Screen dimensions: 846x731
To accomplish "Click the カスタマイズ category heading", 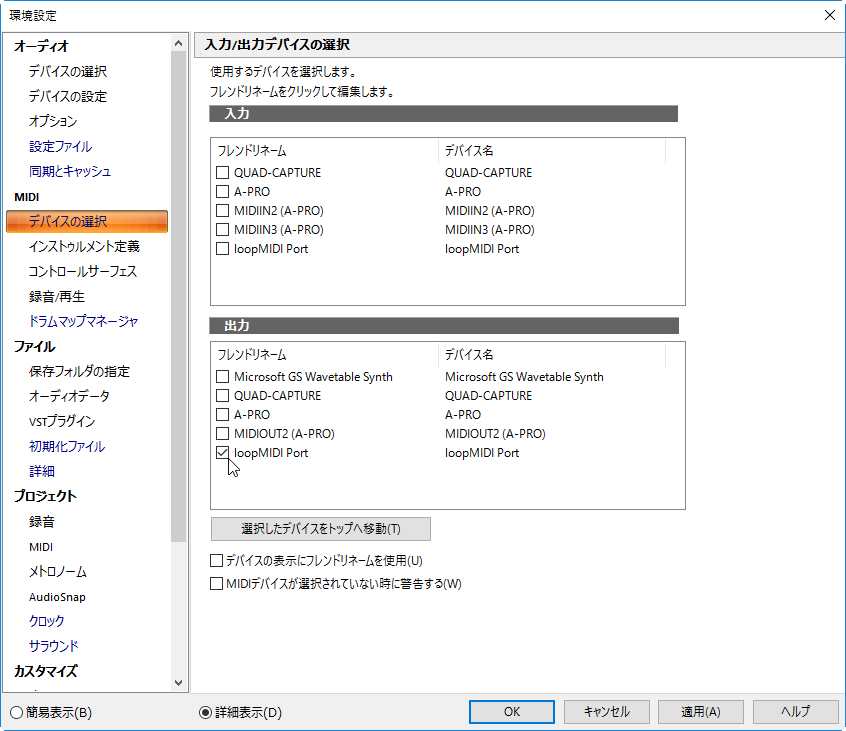I will click(x=46, y=671).
